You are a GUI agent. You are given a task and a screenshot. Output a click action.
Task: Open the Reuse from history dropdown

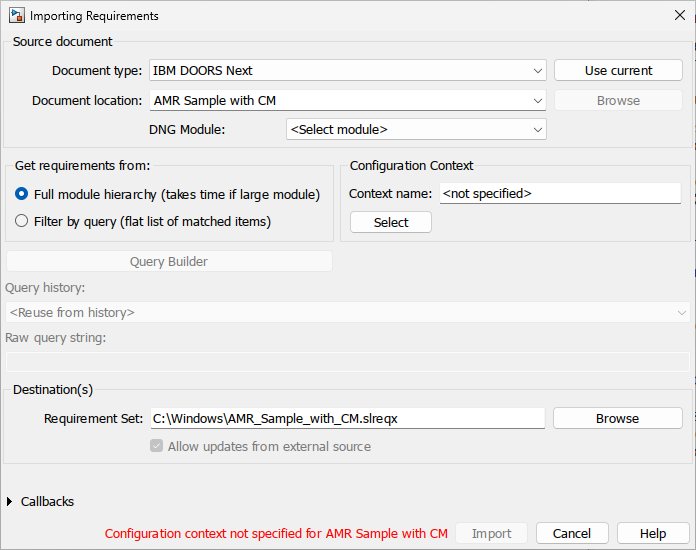348,313
